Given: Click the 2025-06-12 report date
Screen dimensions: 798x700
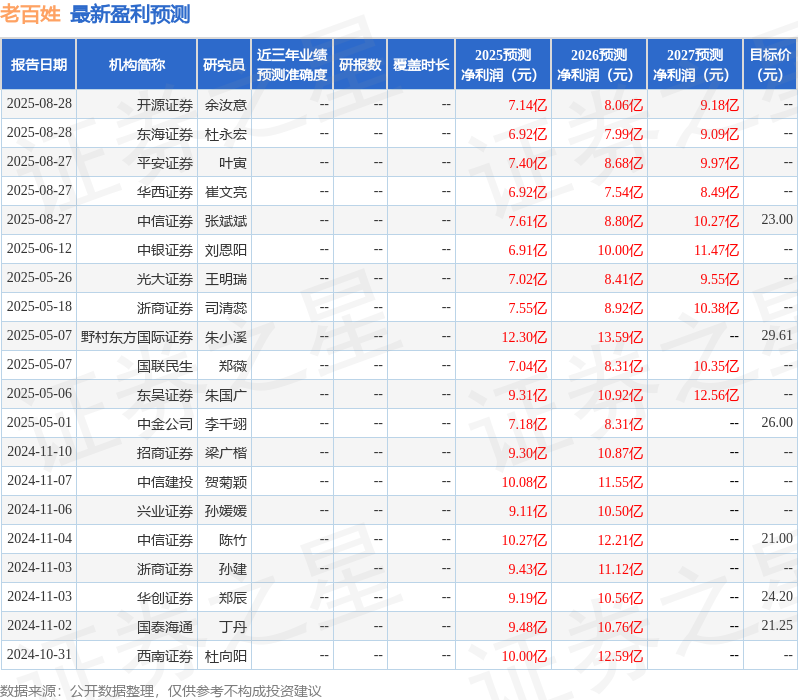Looking at the screenshot, I should (39, 248).
